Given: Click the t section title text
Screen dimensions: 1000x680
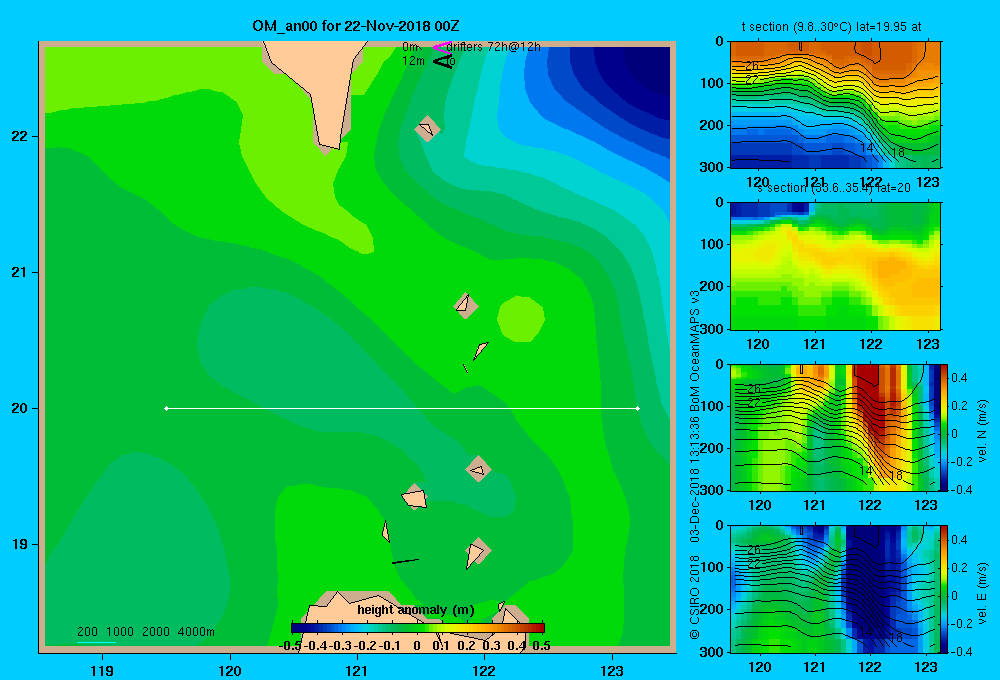Looking at the screenshot, I should 831,27.
